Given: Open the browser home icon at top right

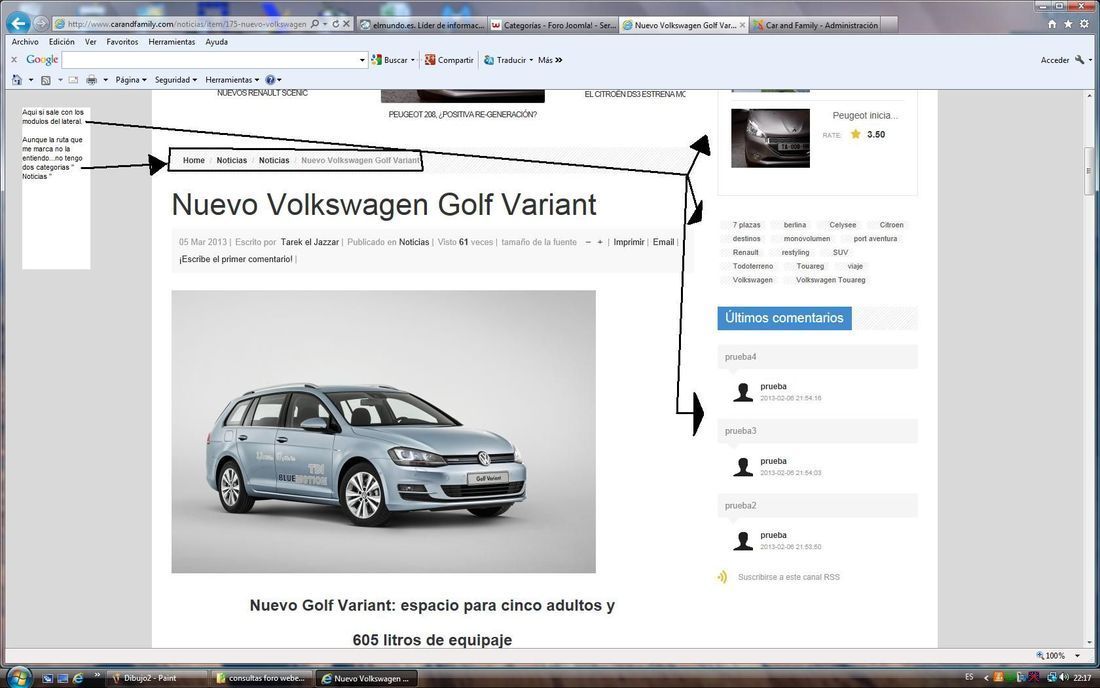Looking at the screenshot, I should click(x=1052, y=24).
